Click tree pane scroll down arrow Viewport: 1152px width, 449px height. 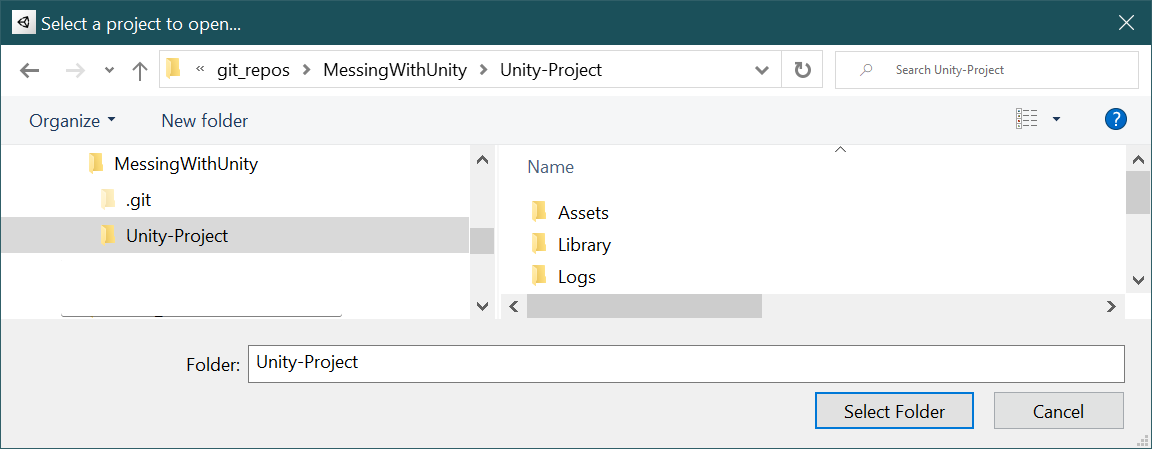[x=482, y=306]
